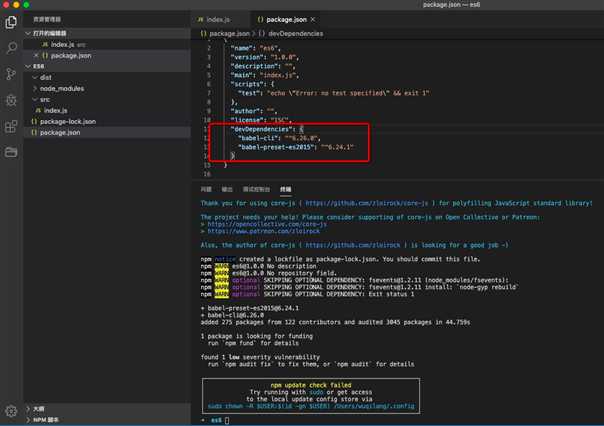Screen dimensions: 604x426
Task: Close package.json in Open Editors list
Action: pyautogui.click(x=36, y=55)
